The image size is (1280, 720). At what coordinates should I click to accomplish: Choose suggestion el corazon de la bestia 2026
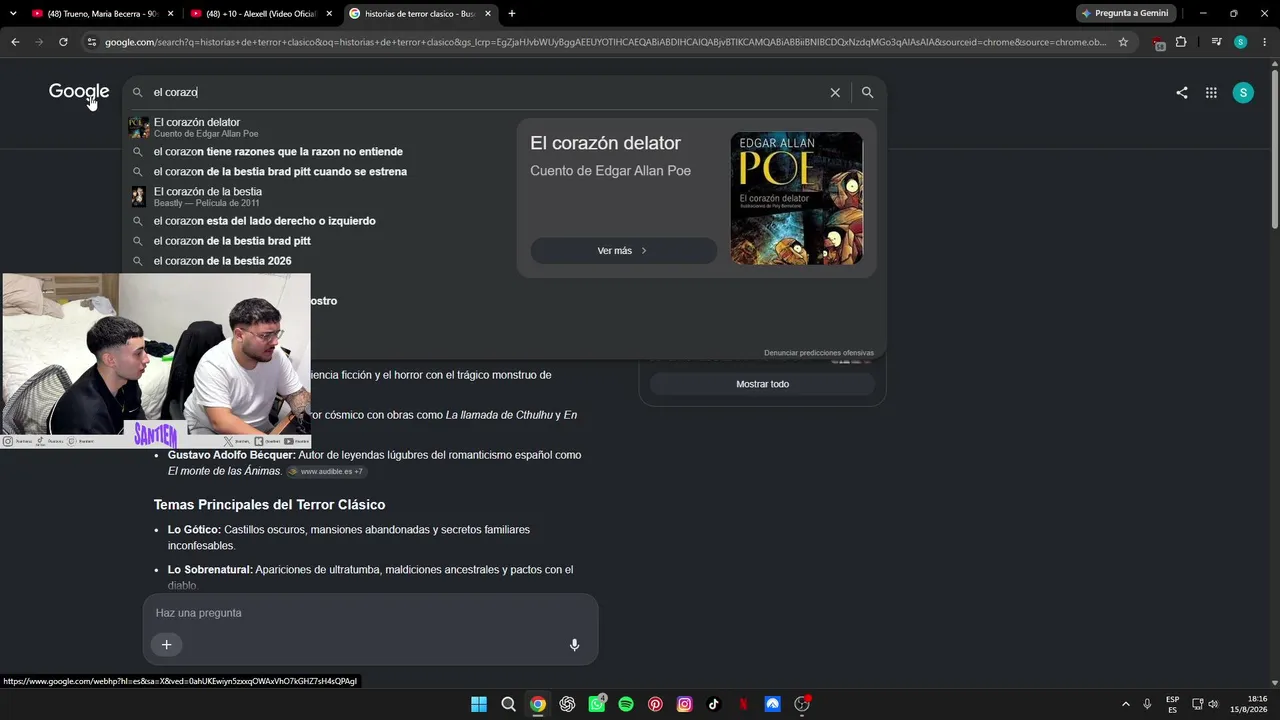(319, 261)
